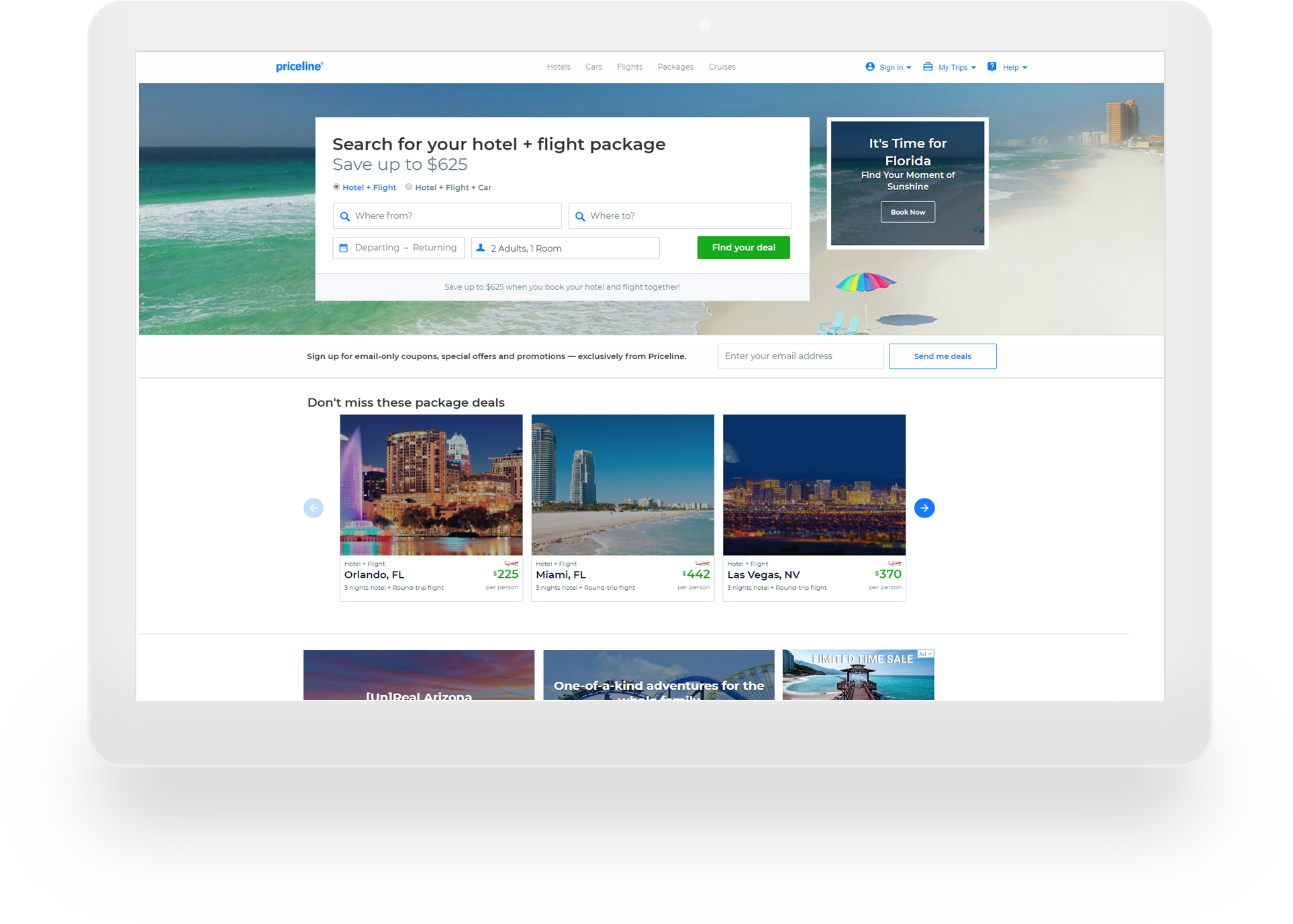Click the Where to search magnifier icon
Image resolution: width=1293 pixels, height=924 pixels.
click(580, 216)
